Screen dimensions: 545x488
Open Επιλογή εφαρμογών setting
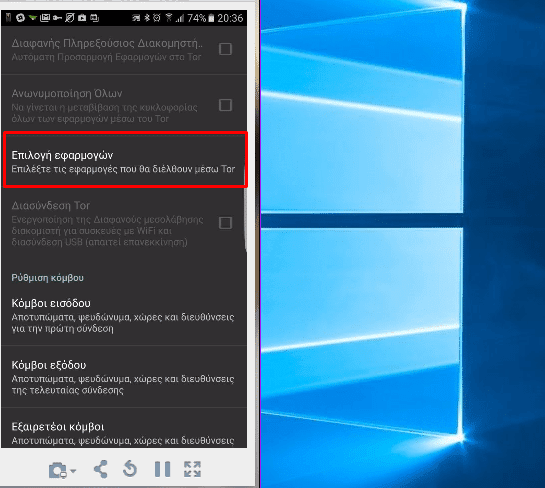pos(125,160)
